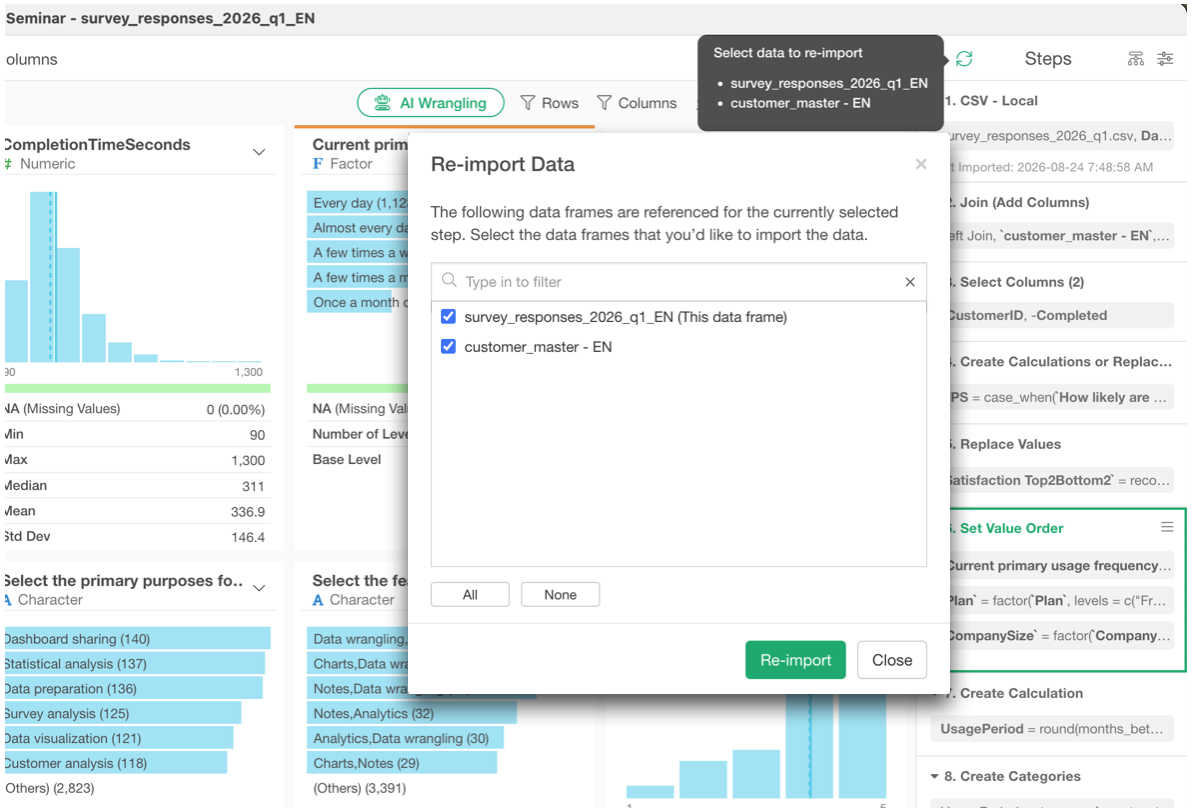Select the 7. Create Calculation step
This screenshot has width=1192, height=808.
[x=1014, y=693]
